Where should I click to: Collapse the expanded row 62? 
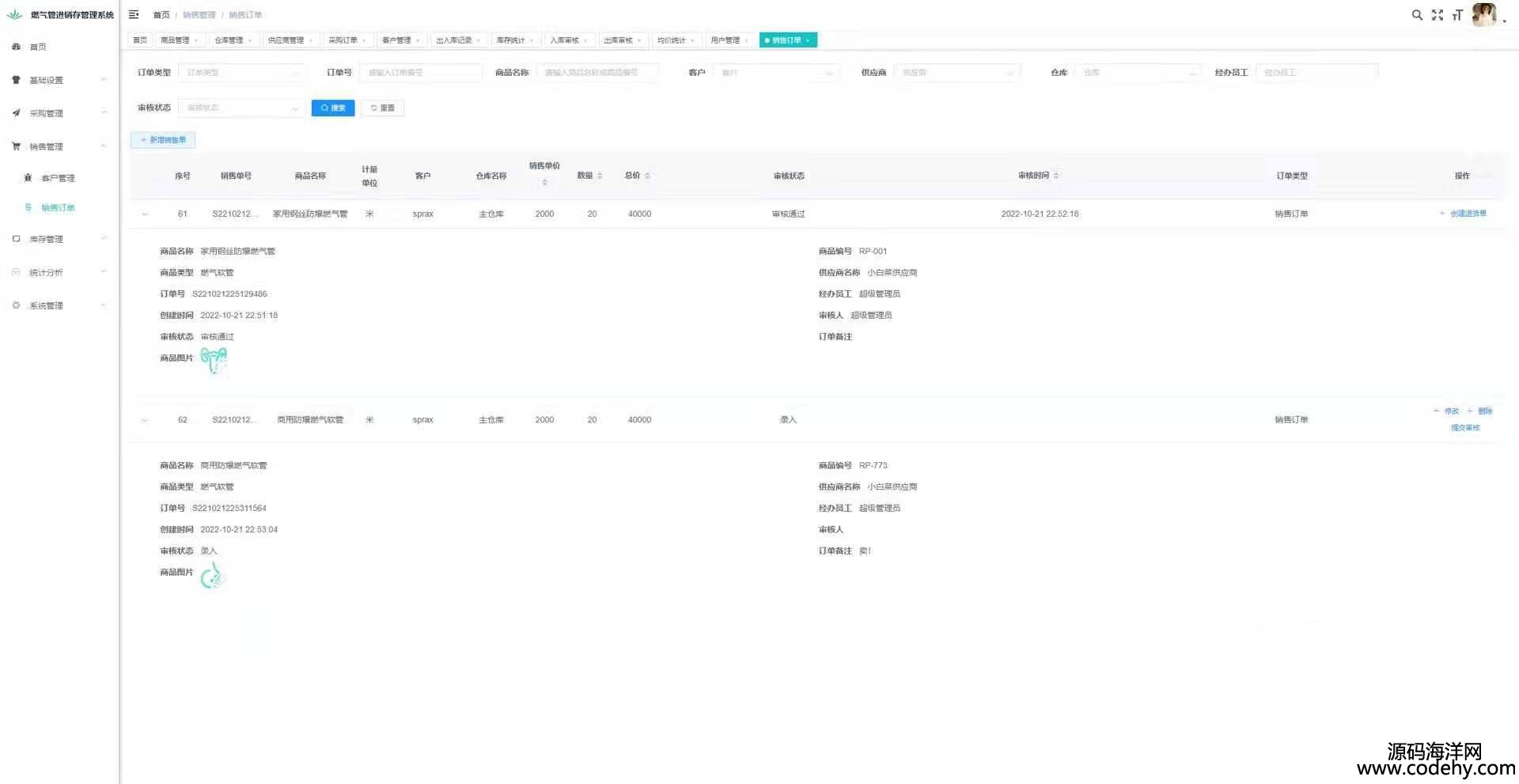[x=145, y=420]
